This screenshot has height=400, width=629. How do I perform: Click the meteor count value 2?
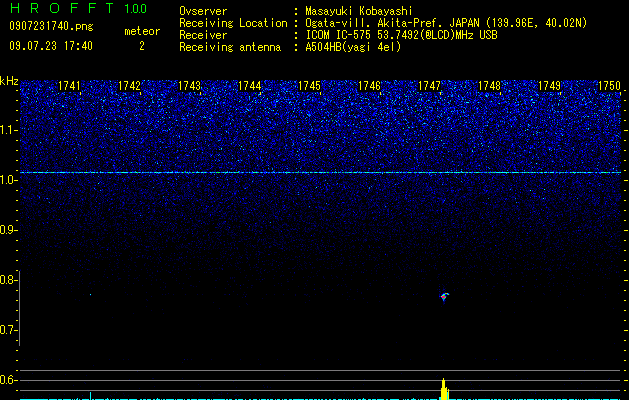[142, 46]
